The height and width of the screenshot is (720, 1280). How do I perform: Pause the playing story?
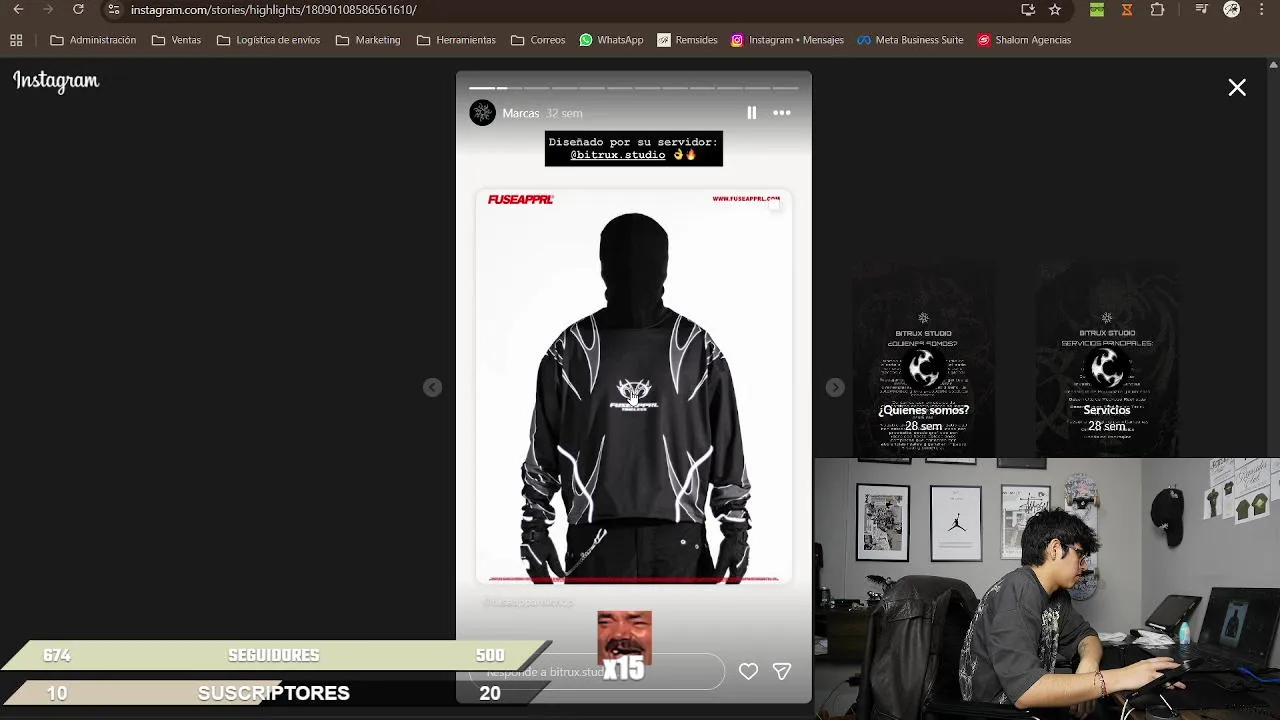tap(752, 113)
